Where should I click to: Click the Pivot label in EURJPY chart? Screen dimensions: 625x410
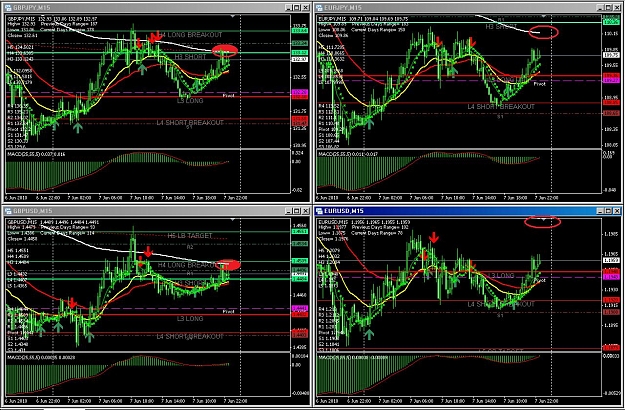[x=539, y=84]
